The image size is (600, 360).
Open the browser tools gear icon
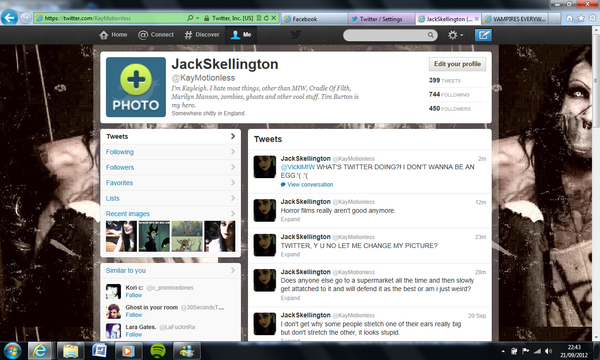(592, 18)
